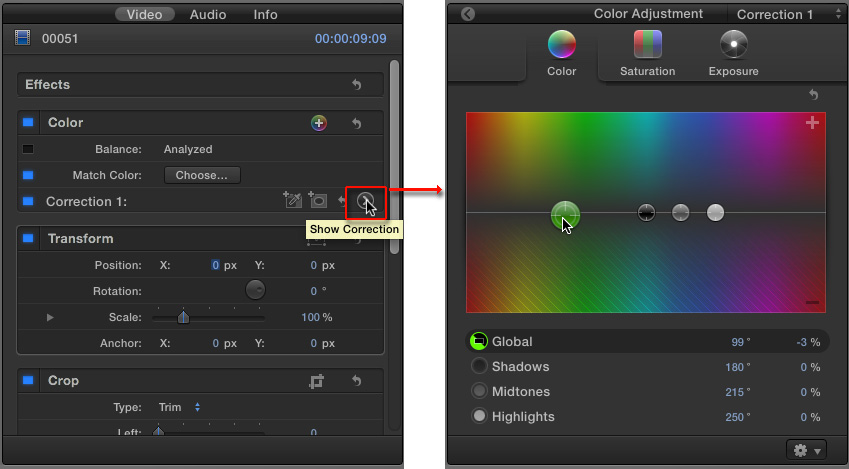Viewport: 849px width, 469px height.
Task: Select the Audio inspector tab
Action: [207, 15]
